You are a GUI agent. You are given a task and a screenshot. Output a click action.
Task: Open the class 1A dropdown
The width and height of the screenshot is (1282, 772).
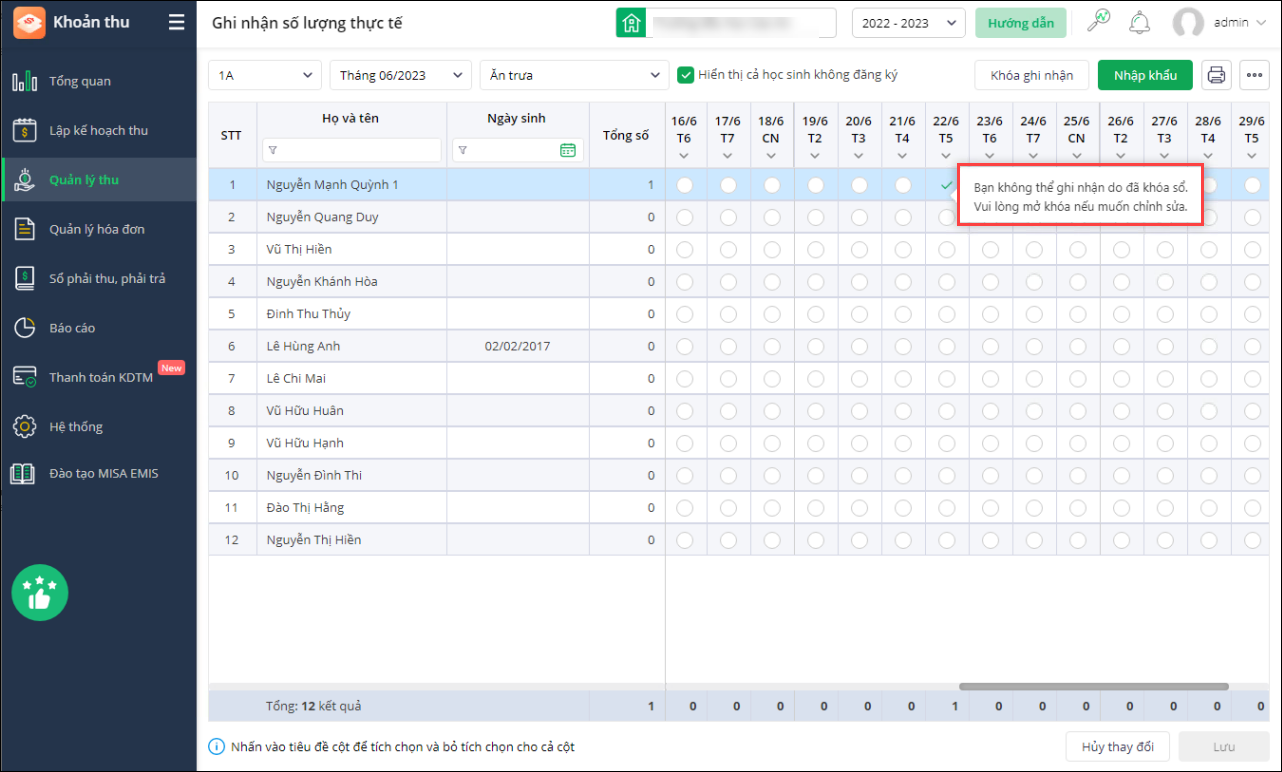click(265, 75)
